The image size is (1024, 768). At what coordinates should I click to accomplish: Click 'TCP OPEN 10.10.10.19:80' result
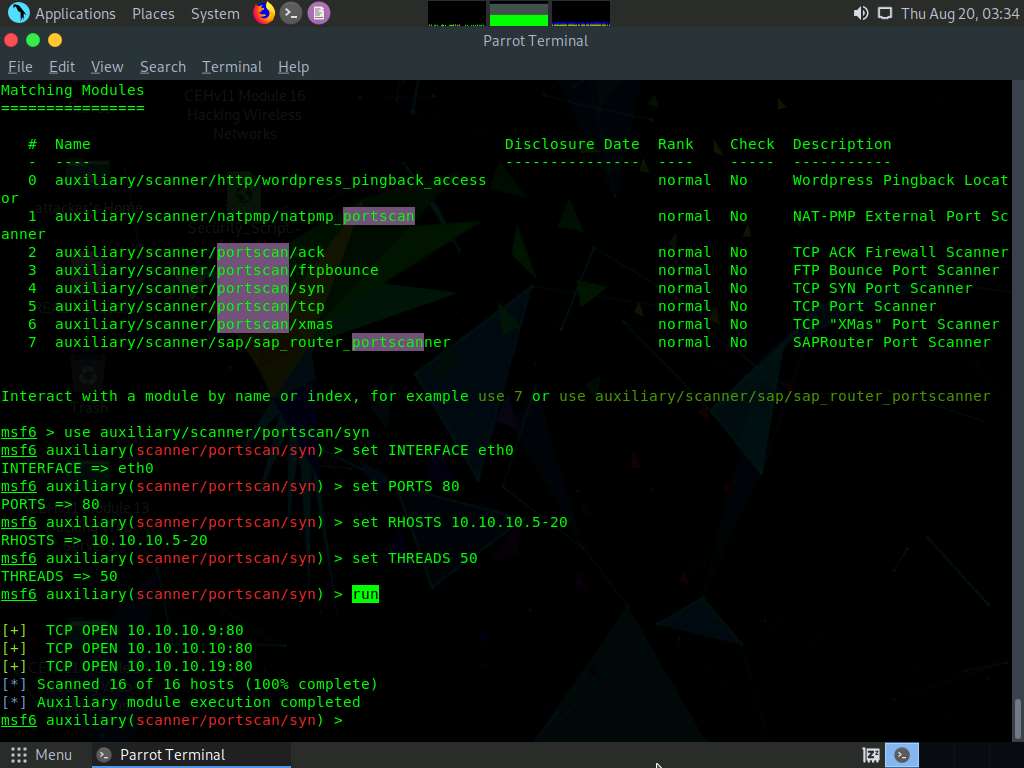click(x=149, y=666)
